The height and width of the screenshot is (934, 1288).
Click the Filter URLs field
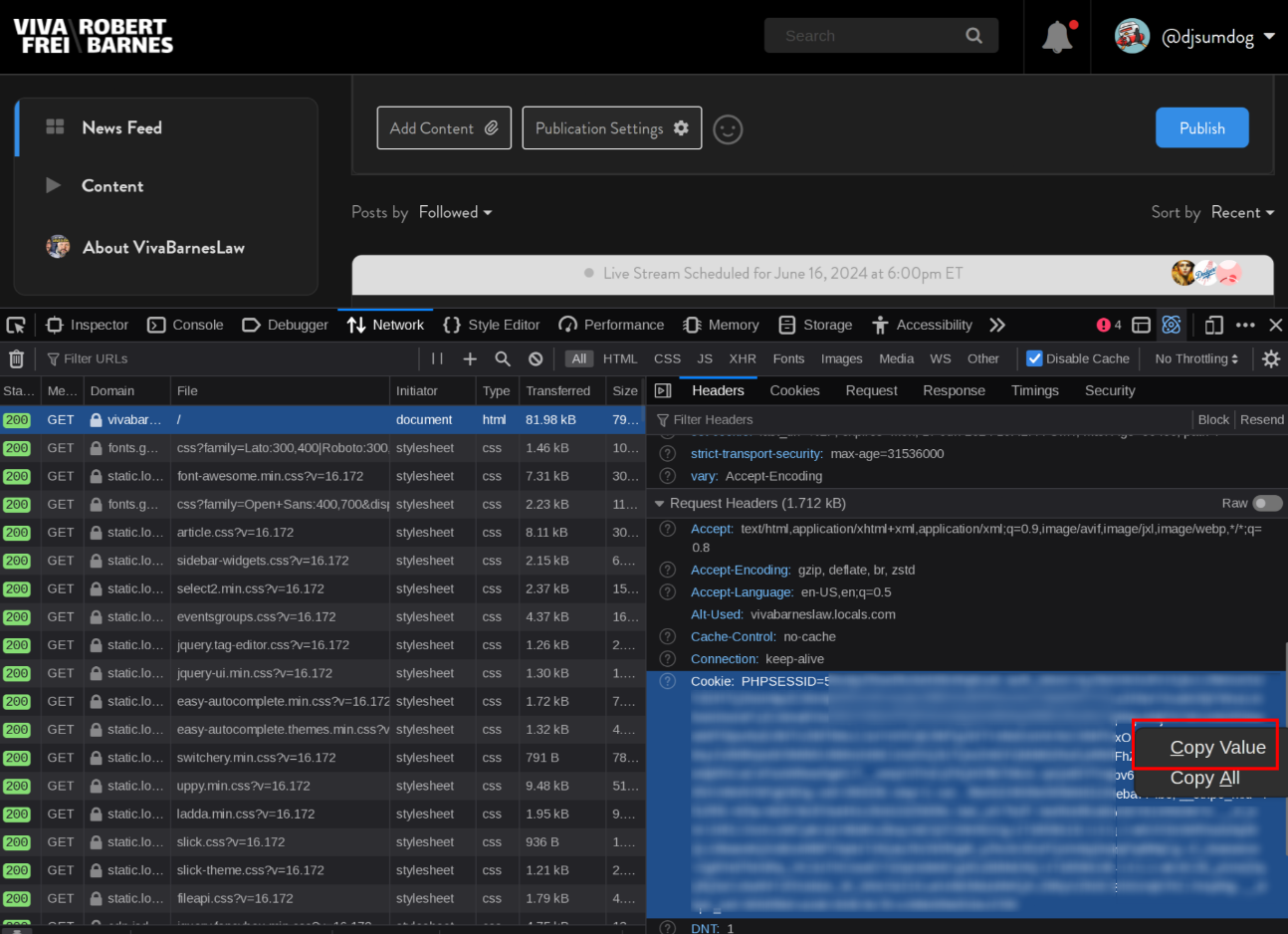229,358
